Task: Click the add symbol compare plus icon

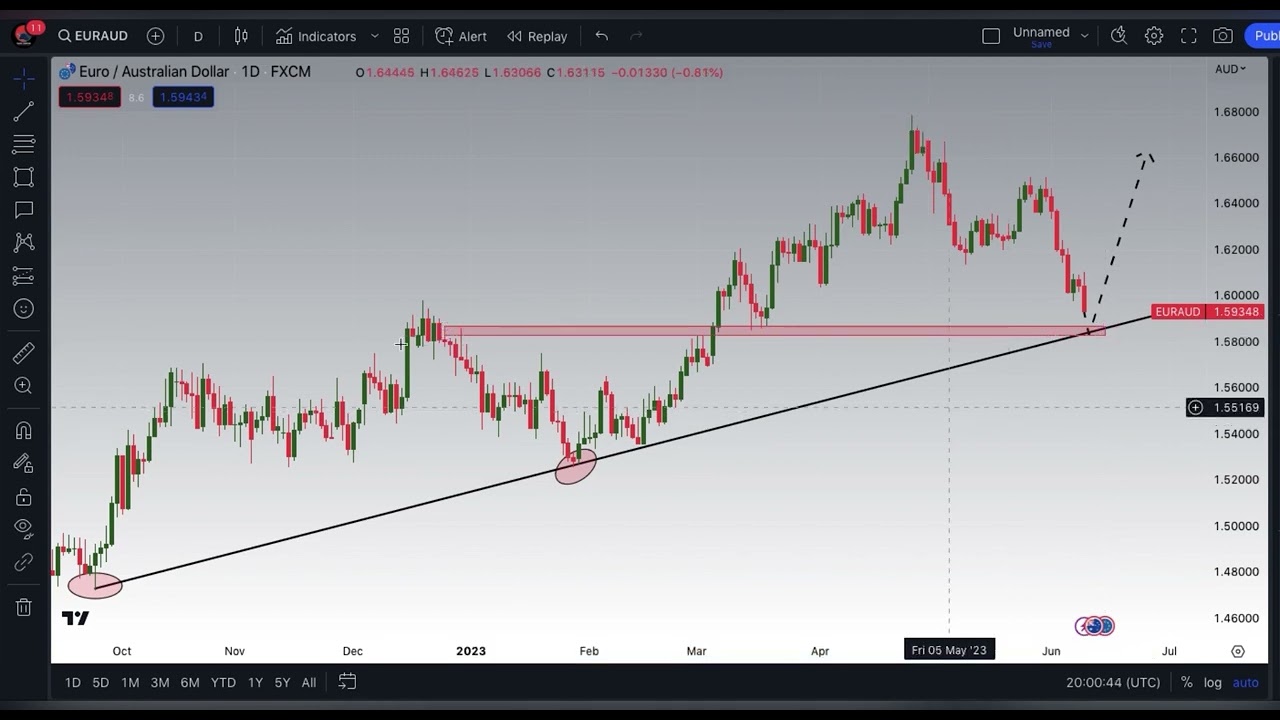Action: tap(155, 36)
